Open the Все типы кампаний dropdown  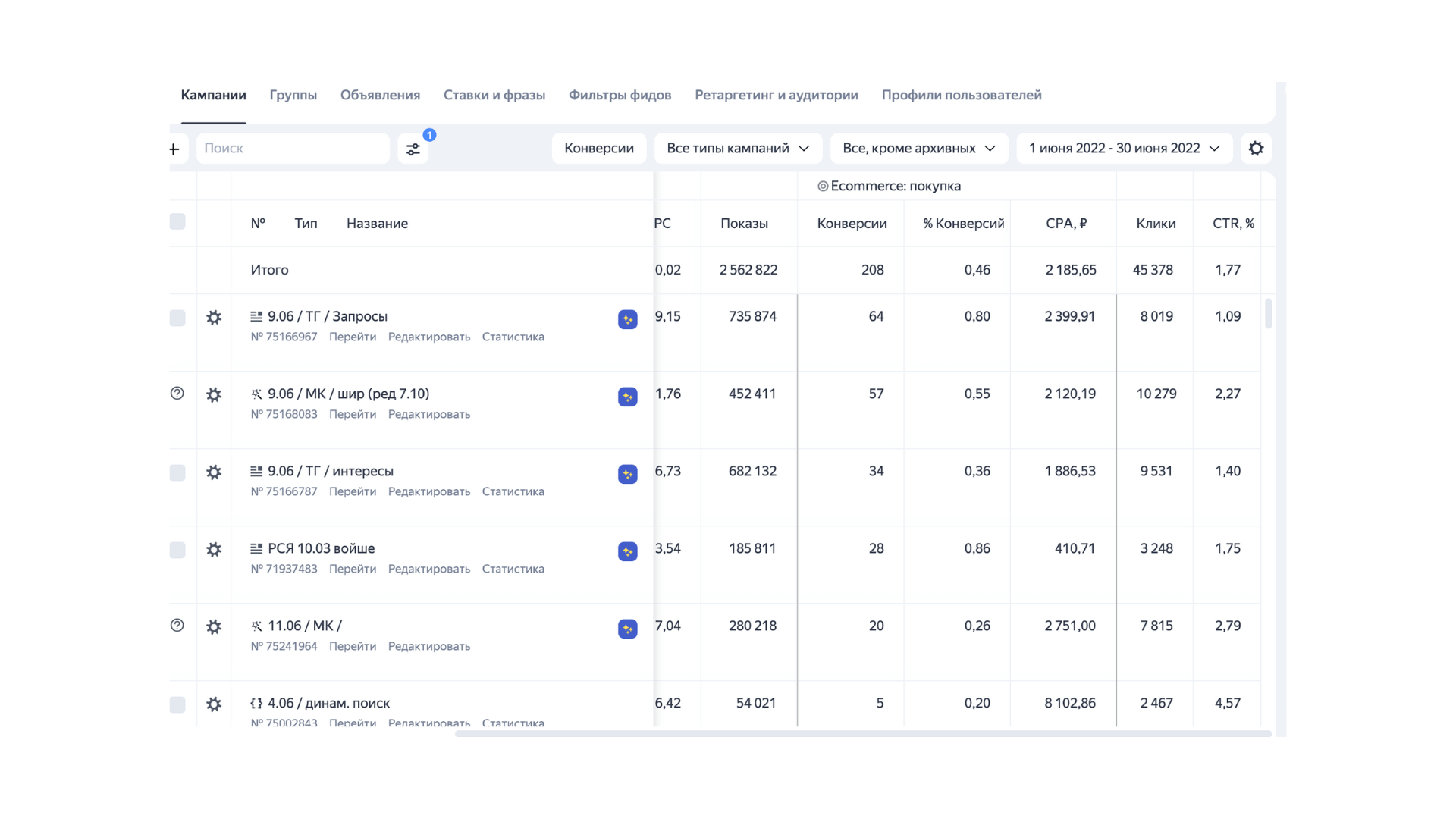point(736,148)
